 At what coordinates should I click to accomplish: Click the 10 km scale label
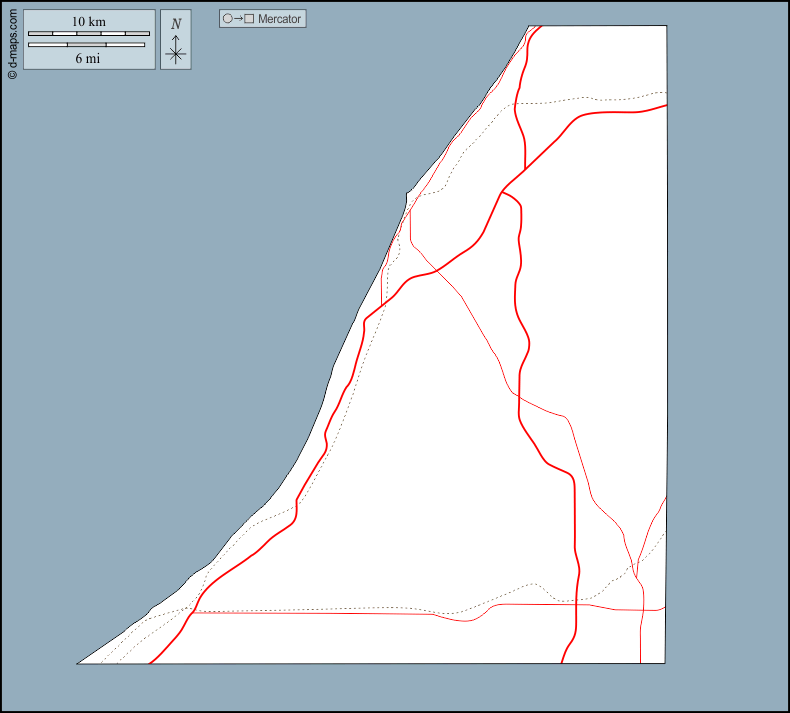[89, 21]
